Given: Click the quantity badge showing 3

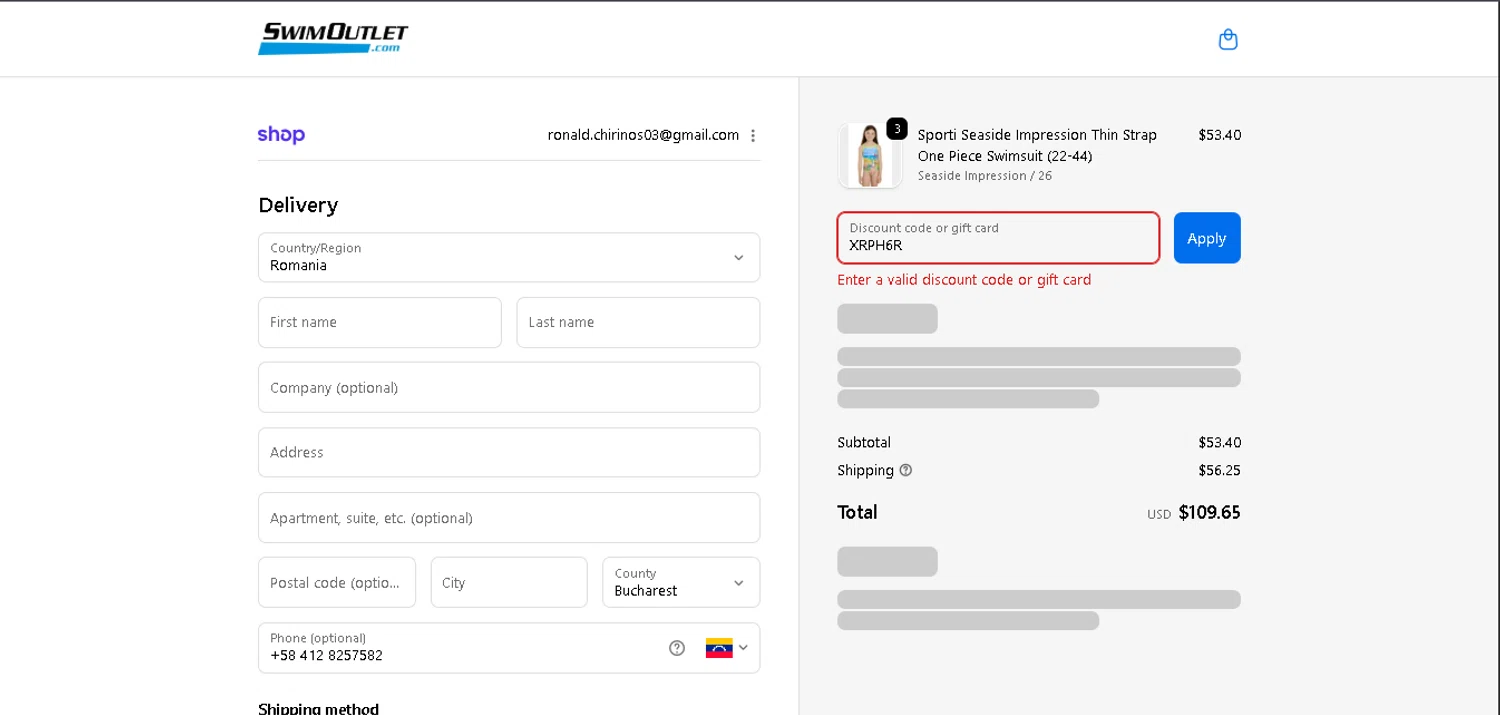Looking at the screenshot, I should pyautogui.click(x=897, y=128).
